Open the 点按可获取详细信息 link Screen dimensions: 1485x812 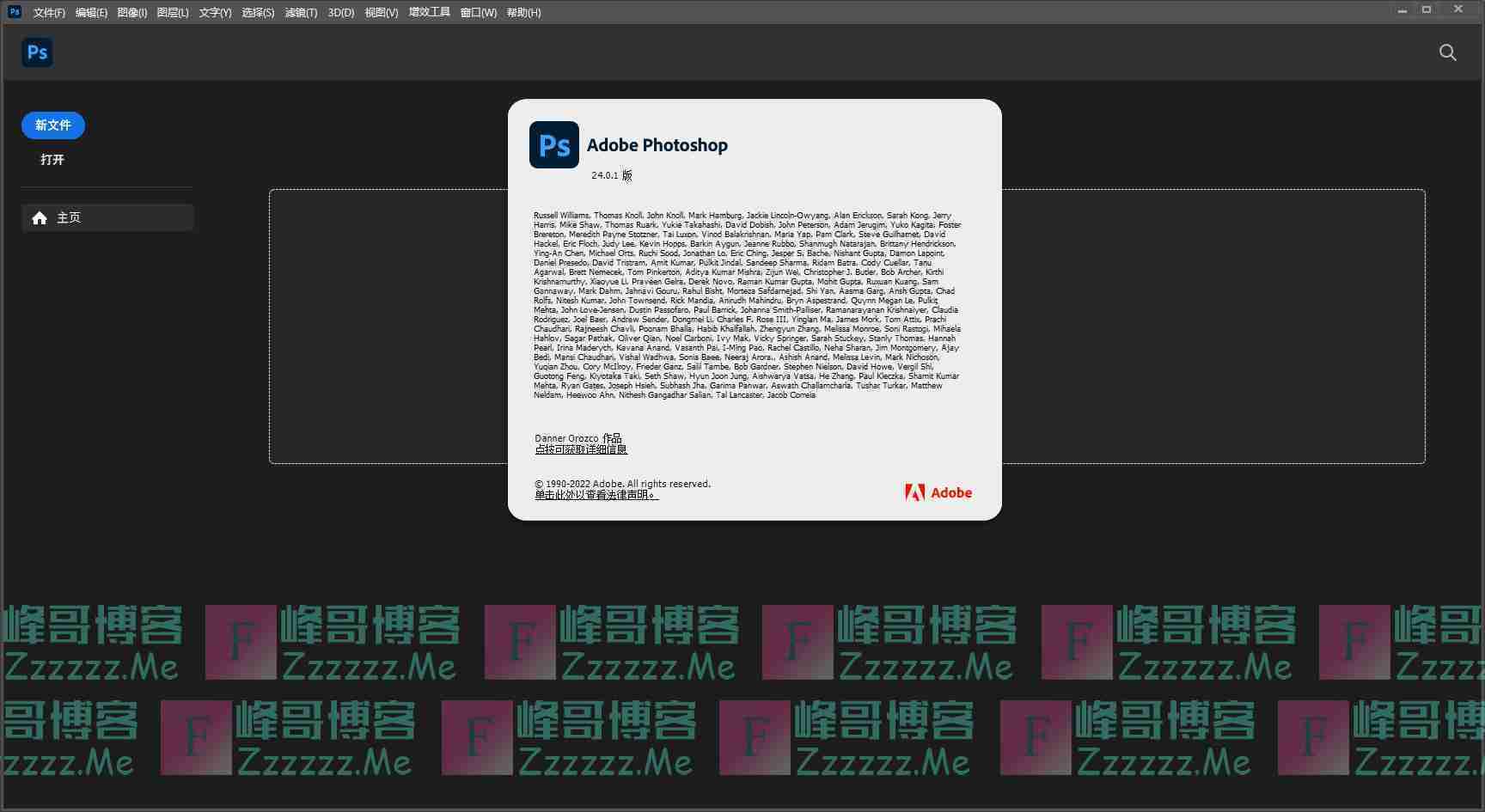[581, 449]
